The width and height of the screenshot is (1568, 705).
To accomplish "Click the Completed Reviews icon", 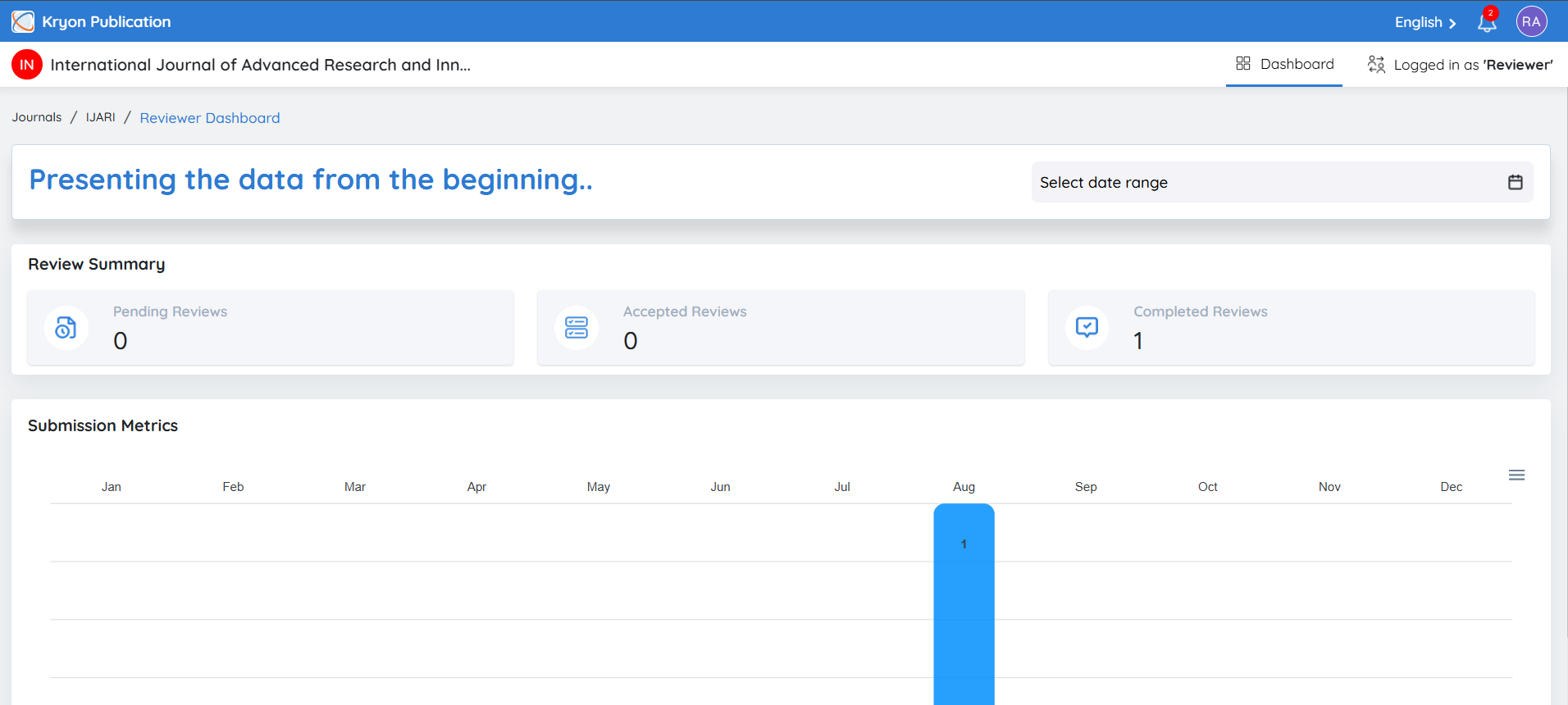I will 1087,328.
